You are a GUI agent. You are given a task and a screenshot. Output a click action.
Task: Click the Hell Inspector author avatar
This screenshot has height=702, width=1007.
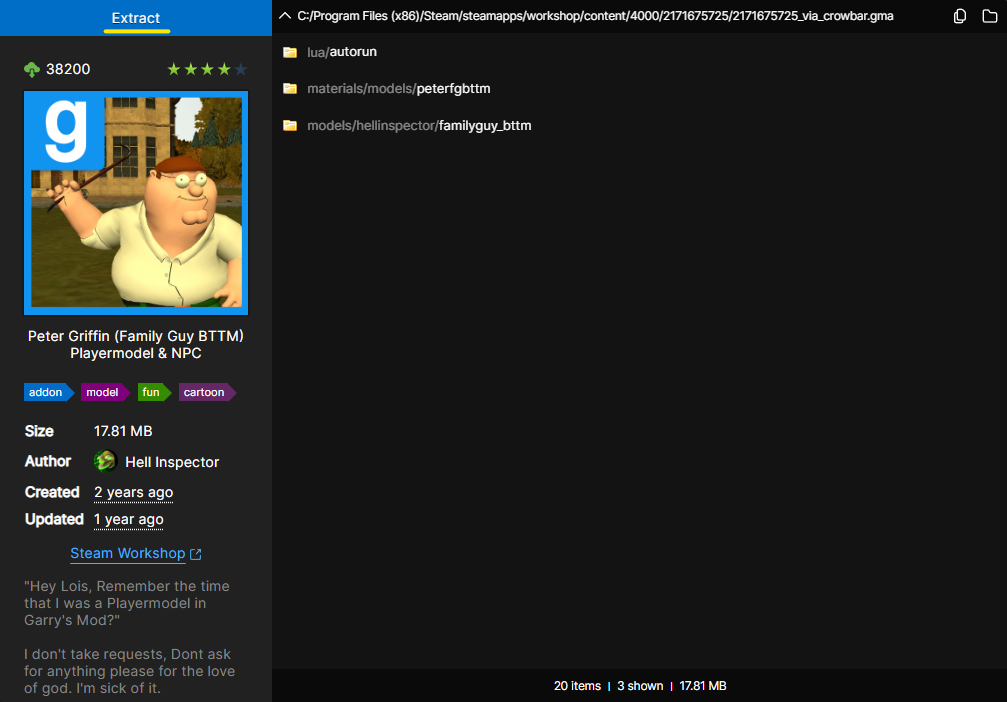pyautogui.click(x=105, y=461)
